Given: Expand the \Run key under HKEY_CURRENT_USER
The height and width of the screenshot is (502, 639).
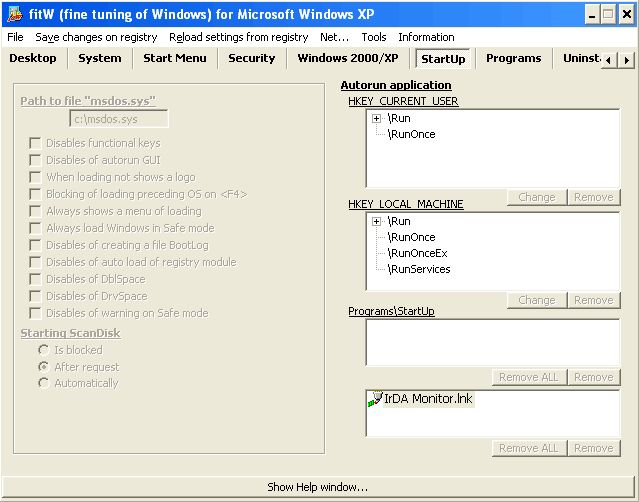Looking at the screenshot, I should click(376, 119).
